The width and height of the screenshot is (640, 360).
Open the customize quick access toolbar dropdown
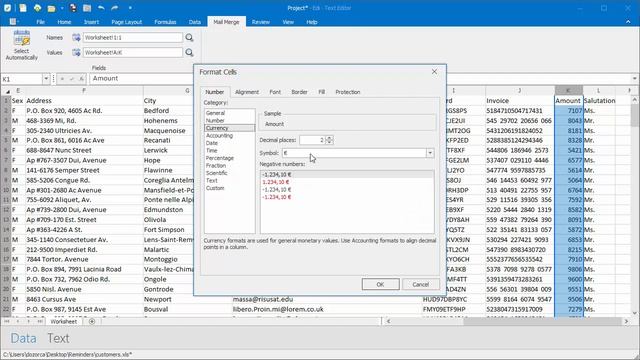click(x=130, y=8)
